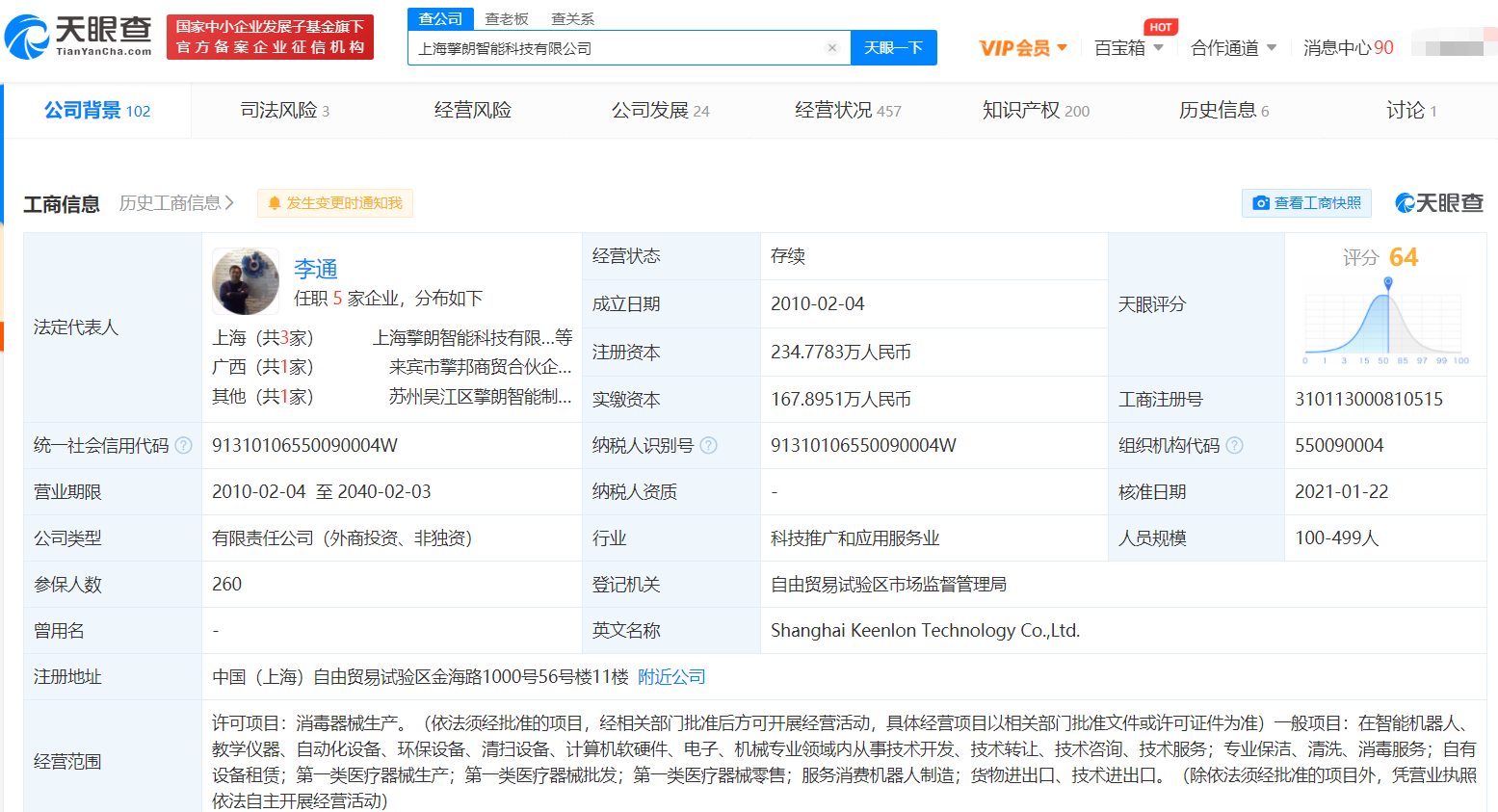Open the 经营状况 tab

[849, 110]
